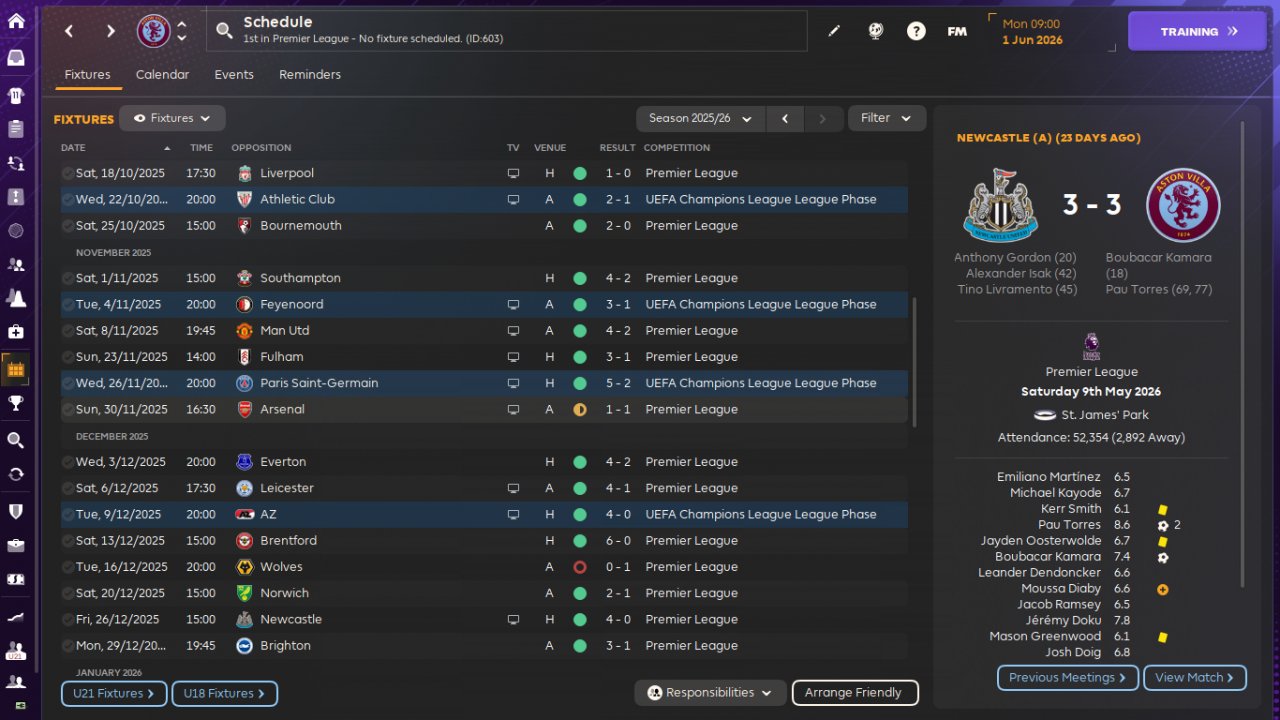The image size is (1280, 720).
Task: Open U21 Fixtures
Action: [x=114, y=694]
